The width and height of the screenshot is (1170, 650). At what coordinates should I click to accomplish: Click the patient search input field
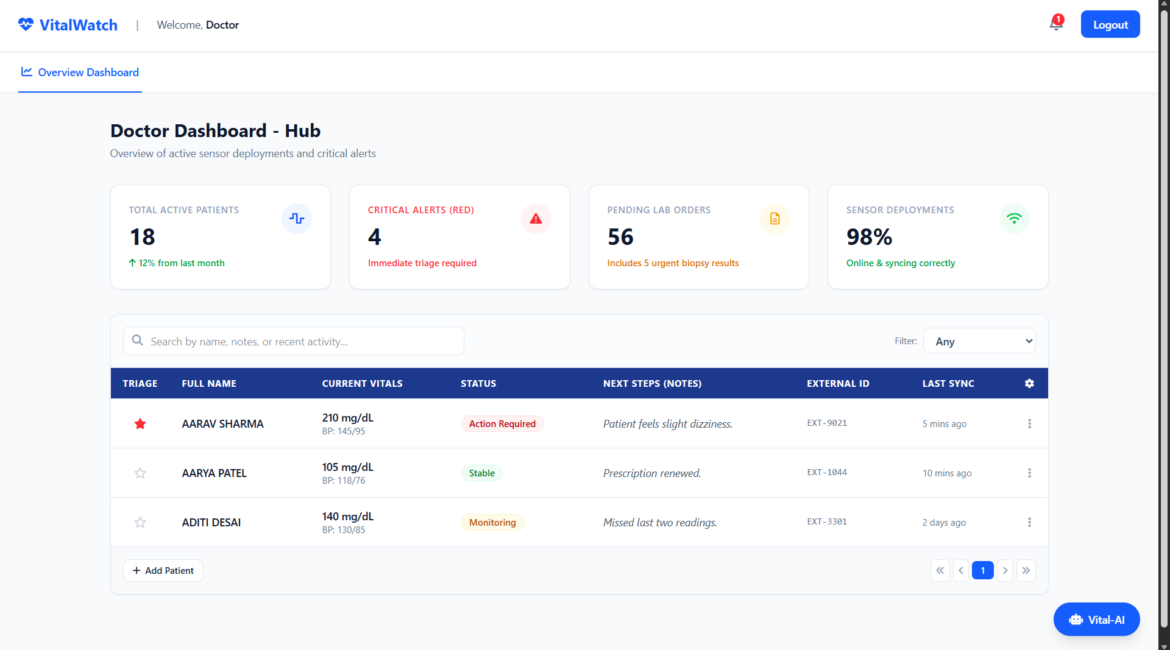click(293, 341)
